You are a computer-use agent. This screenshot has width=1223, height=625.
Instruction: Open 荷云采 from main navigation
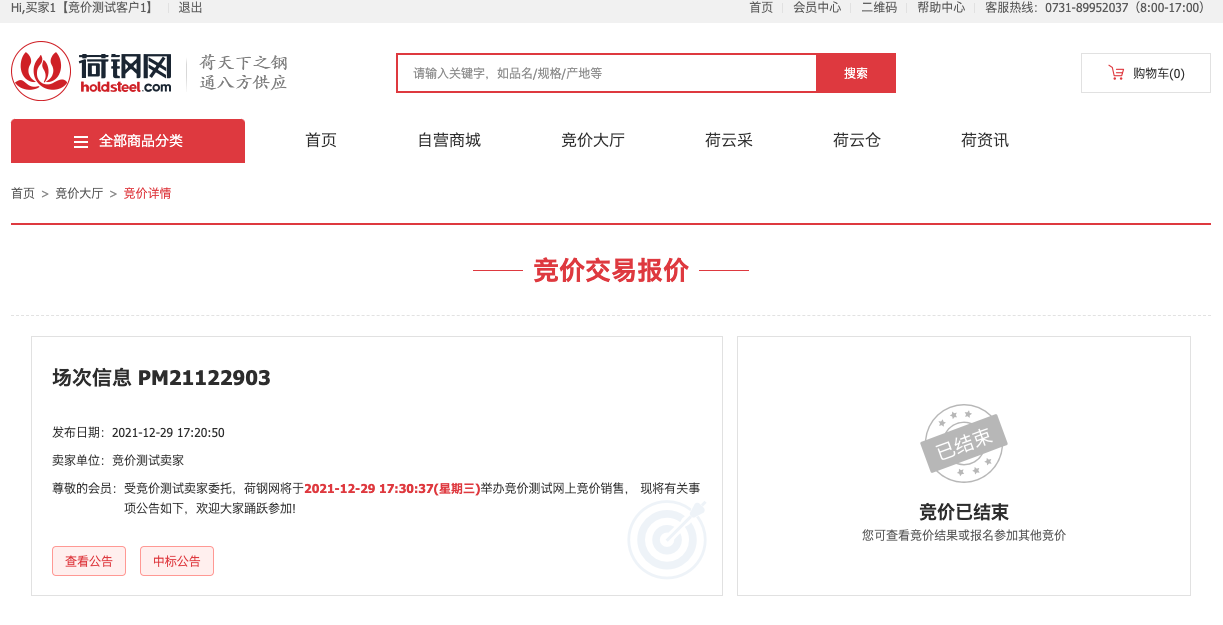point(729,140)
